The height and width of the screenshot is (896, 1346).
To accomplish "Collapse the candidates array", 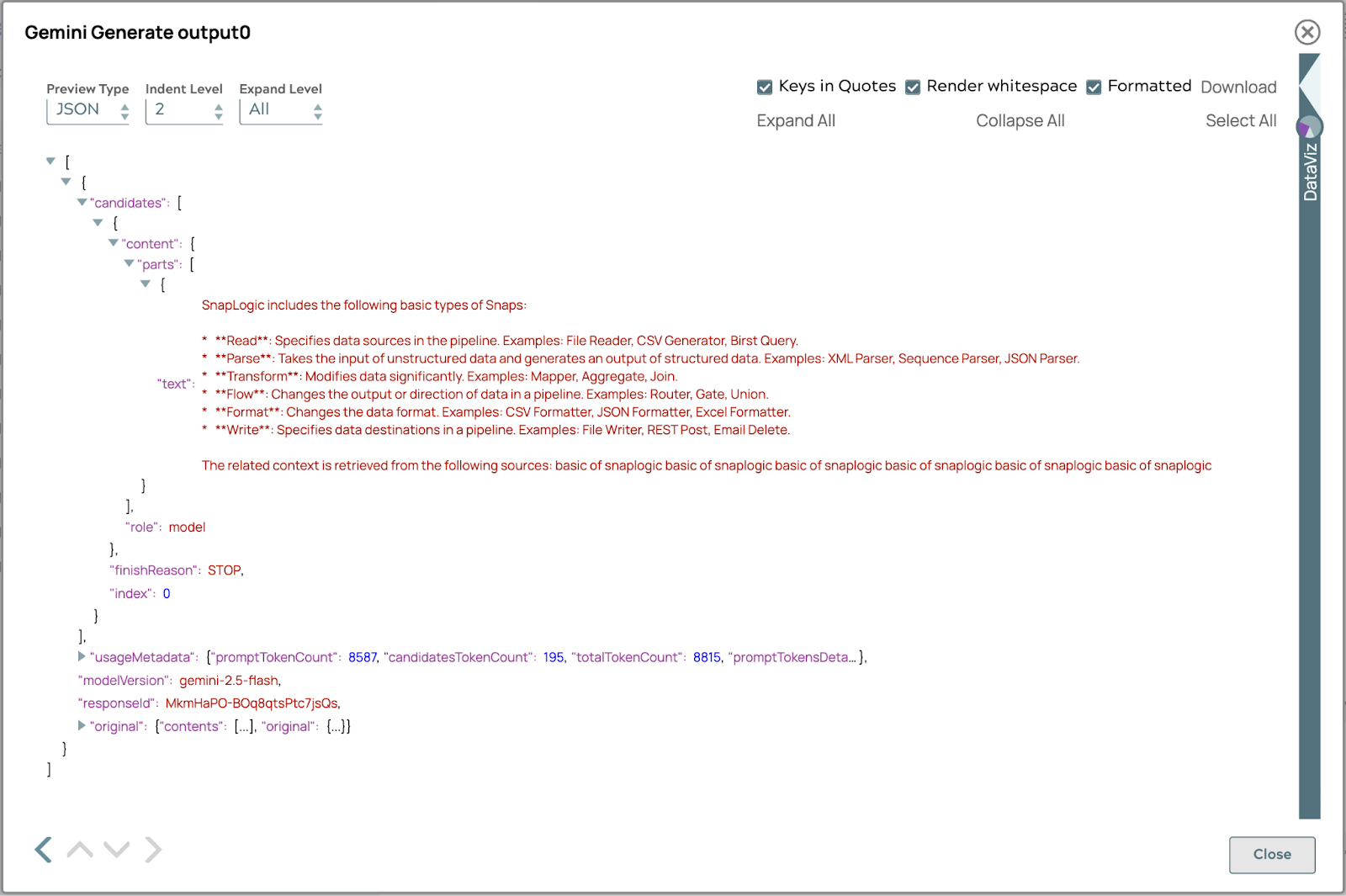I will pos(82,202).
